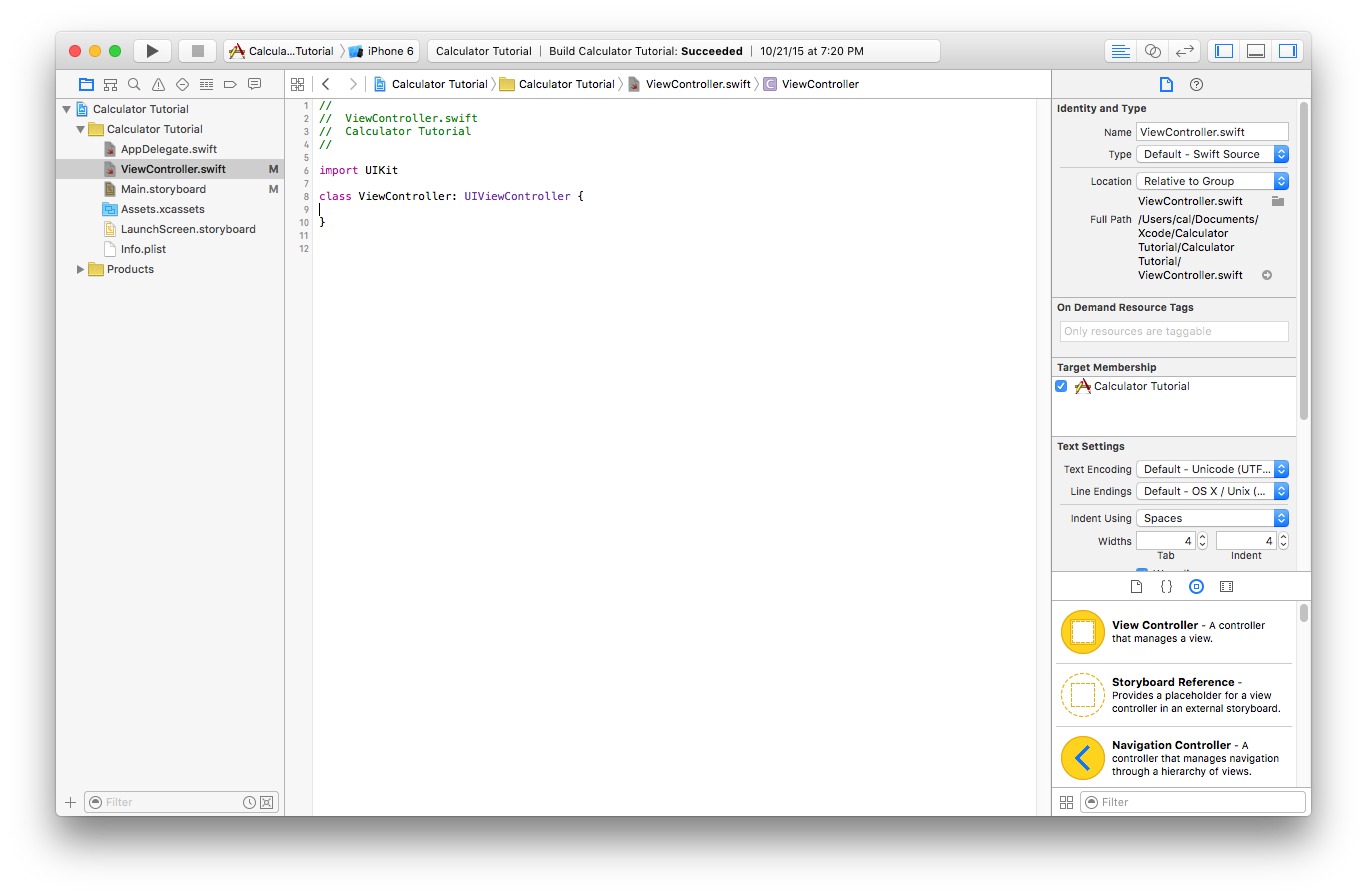Show the Assistant editor

1153,51
